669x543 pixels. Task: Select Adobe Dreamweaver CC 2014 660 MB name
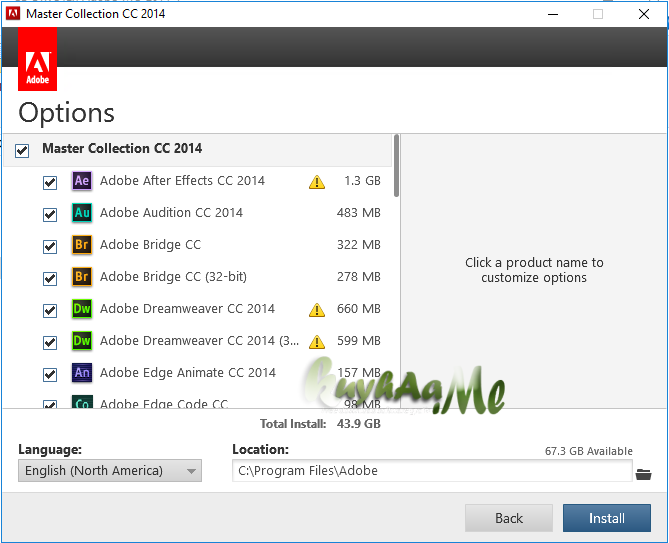[x=187, y=308]
